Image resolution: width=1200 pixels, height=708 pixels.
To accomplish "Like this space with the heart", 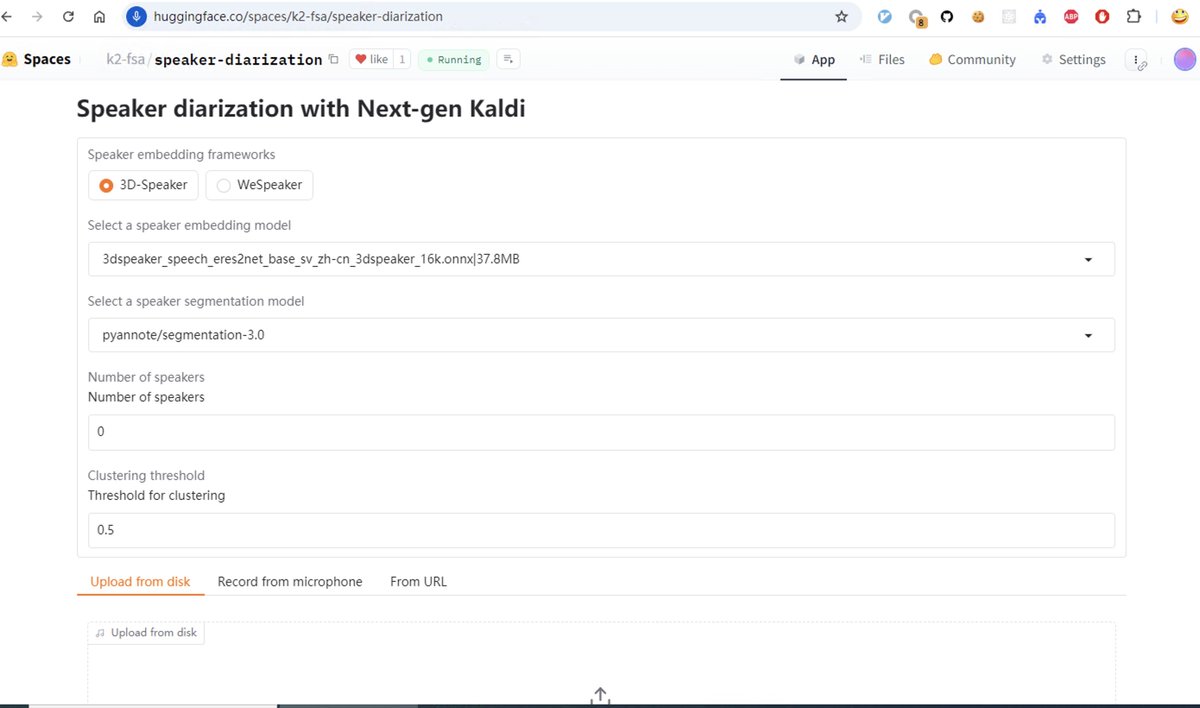I will pos(372,59).
